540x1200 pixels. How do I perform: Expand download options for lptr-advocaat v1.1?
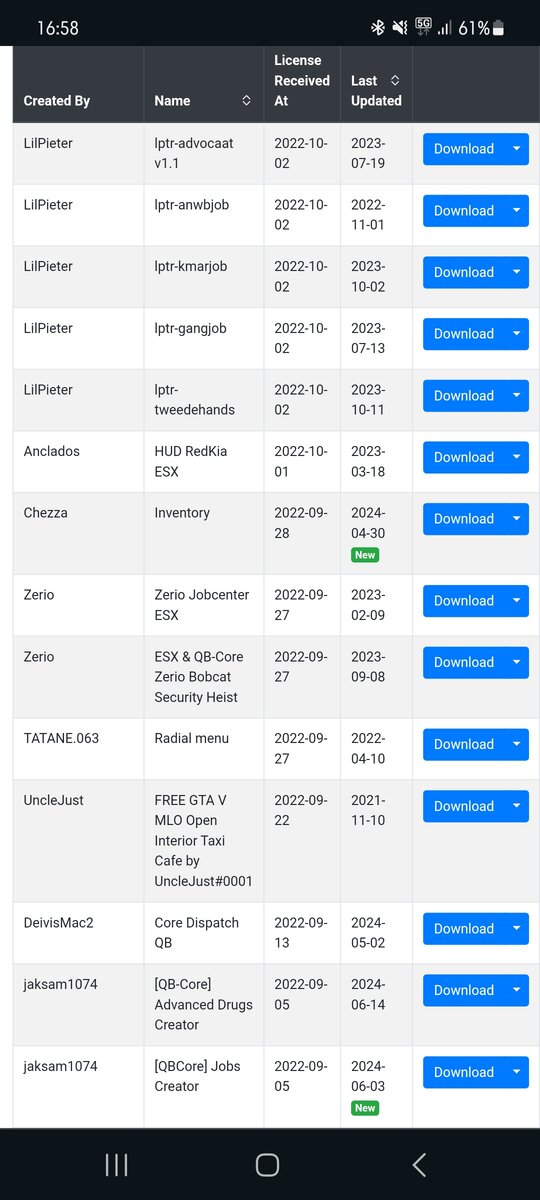[x=517, y=149]
